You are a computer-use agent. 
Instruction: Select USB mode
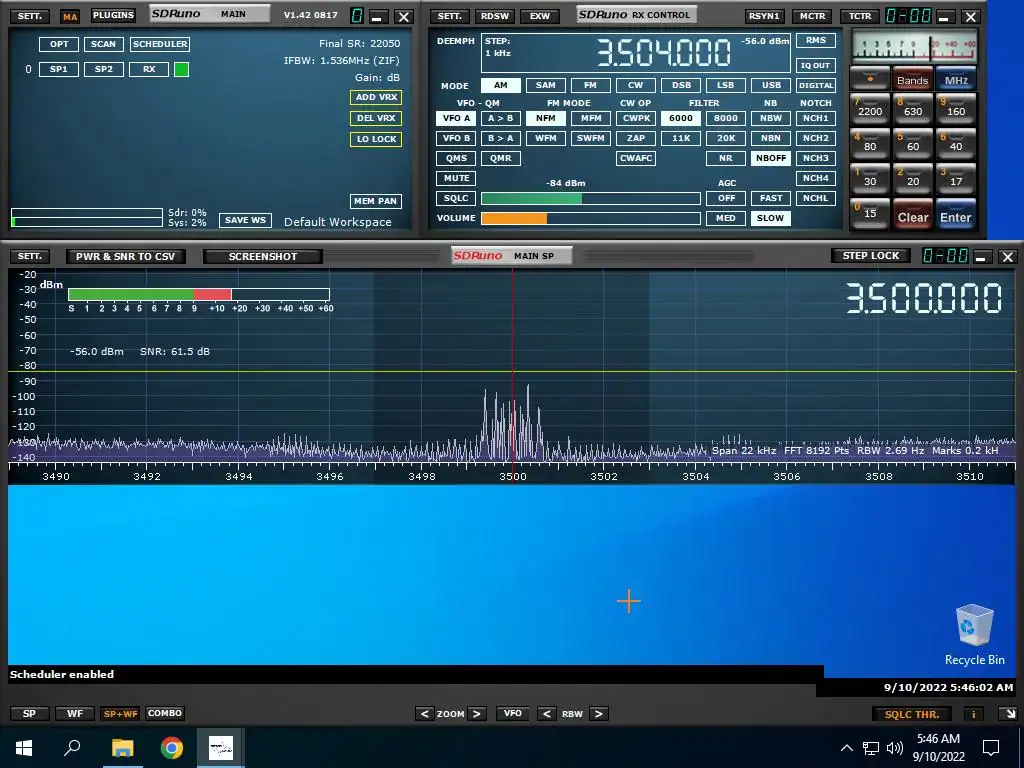click(771, 85)
